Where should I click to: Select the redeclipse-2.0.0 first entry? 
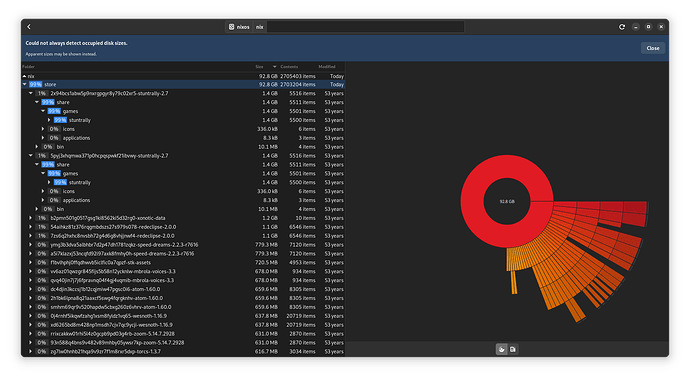point(183,227)
